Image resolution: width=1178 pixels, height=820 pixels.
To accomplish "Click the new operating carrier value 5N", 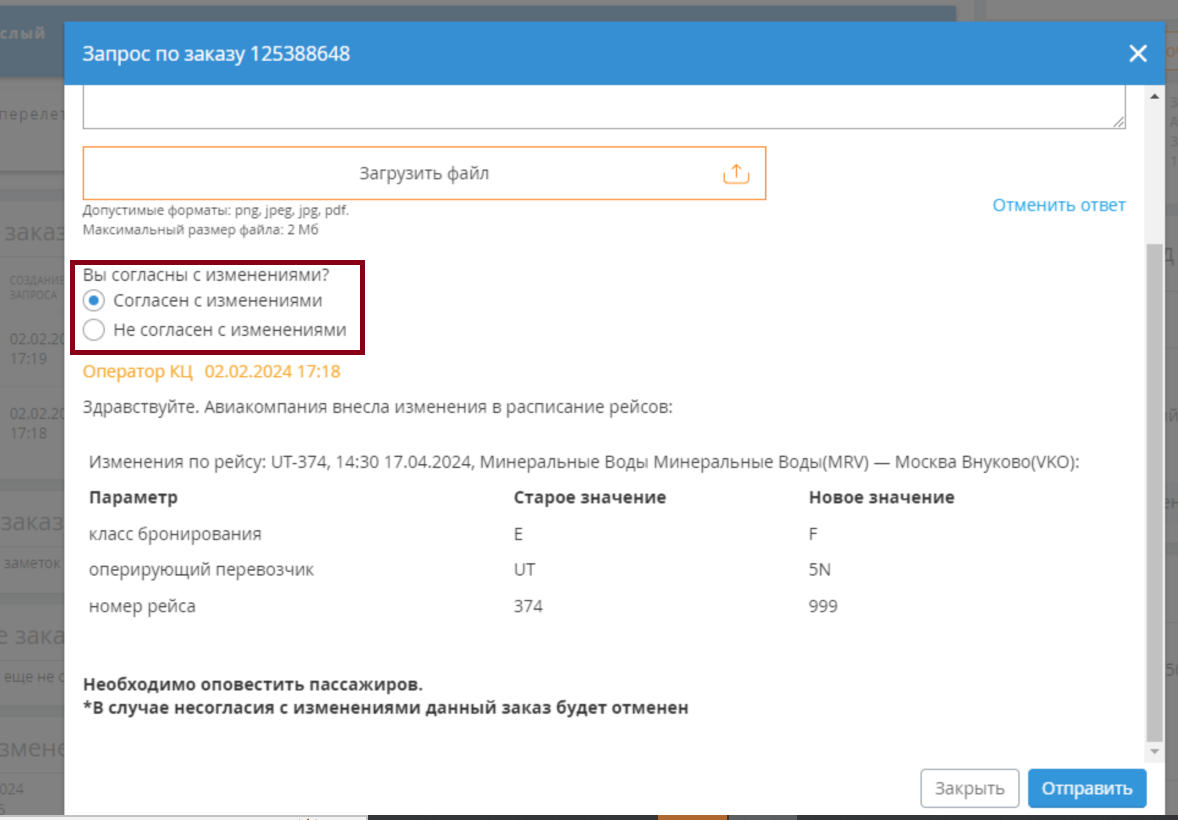I will coord(820,570).
